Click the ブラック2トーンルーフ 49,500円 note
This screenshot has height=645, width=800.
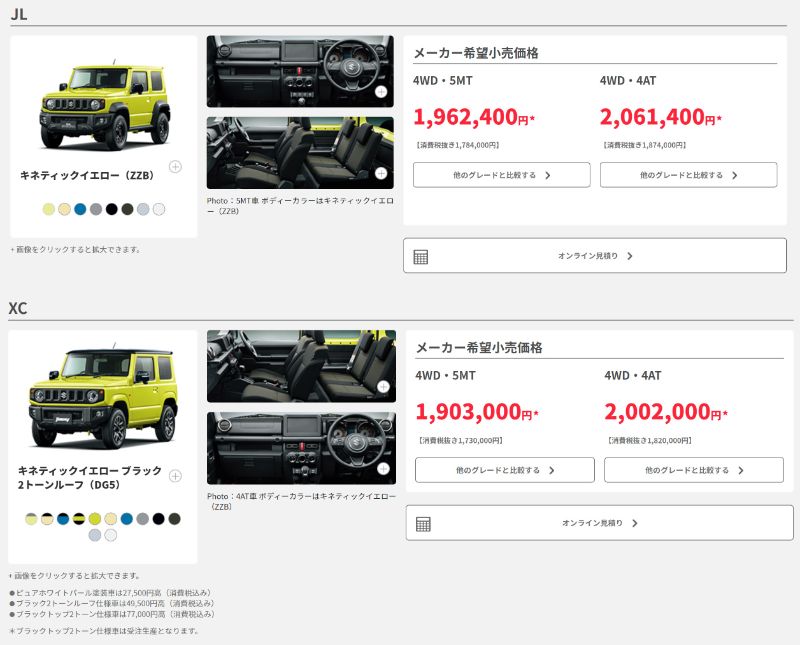[x=112, y=603]
